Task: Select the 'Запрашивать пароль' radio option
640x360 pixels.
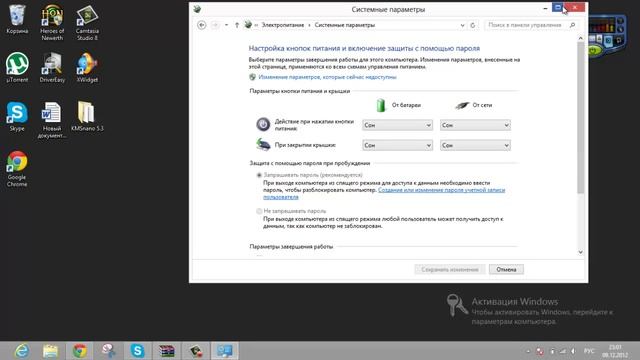Action: coord(259,175)
